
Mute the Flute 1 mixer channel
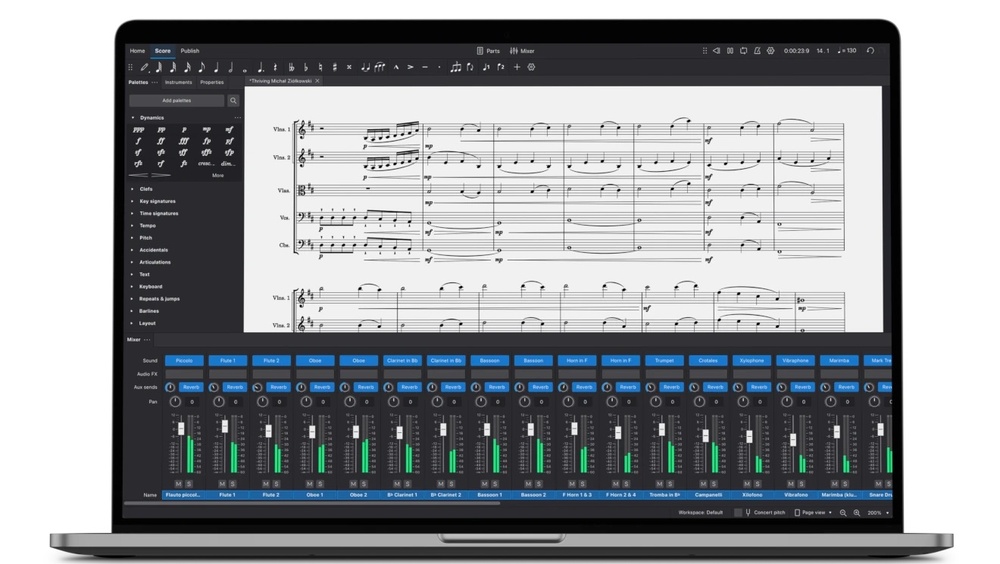[223, 484]
